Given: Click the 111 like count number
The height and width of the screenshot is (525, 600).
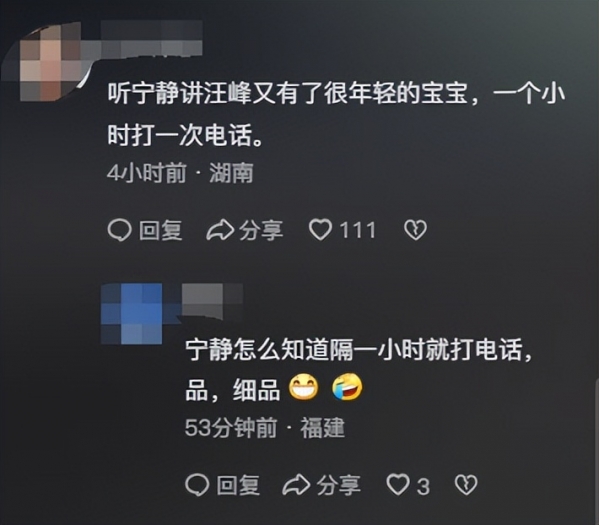Looking at the screenshot, I should coord(358,230).
